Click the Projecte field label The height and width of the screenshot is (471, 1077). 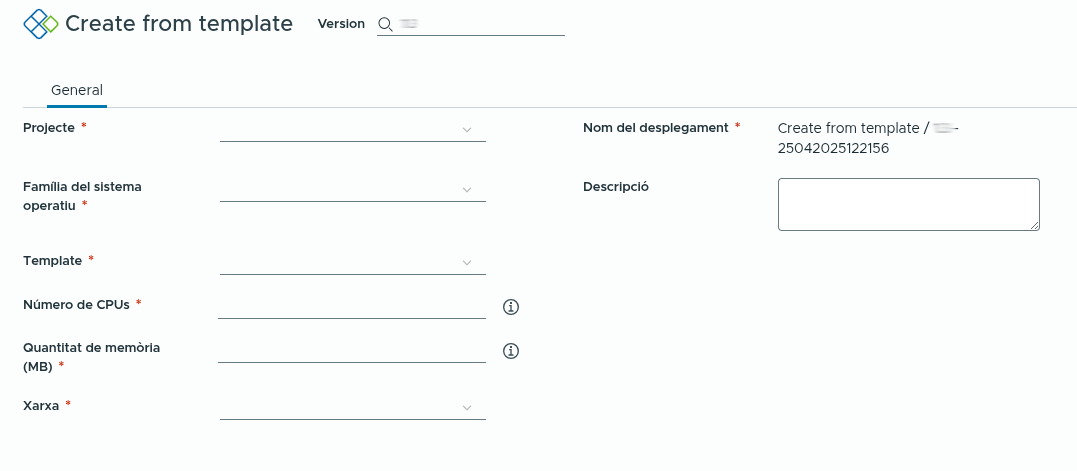(x=49, y=128)
